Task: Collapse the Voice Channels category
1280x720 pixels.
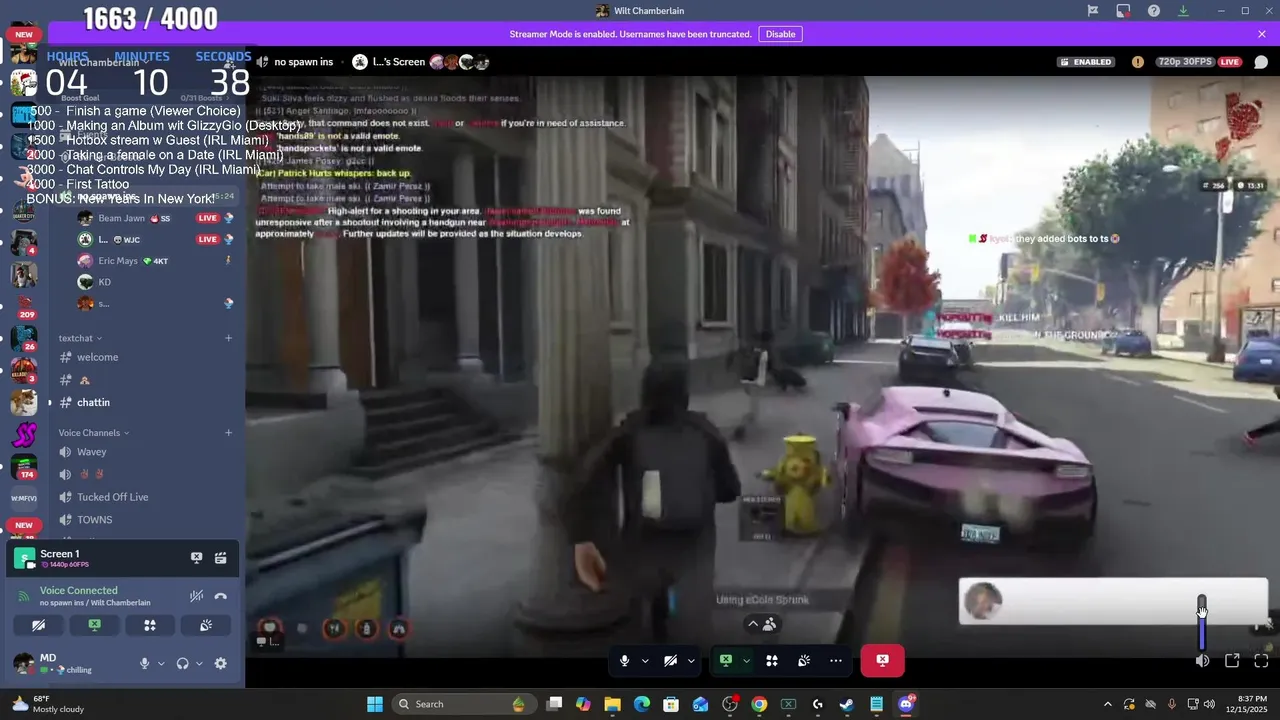Action: pos(94,433)
